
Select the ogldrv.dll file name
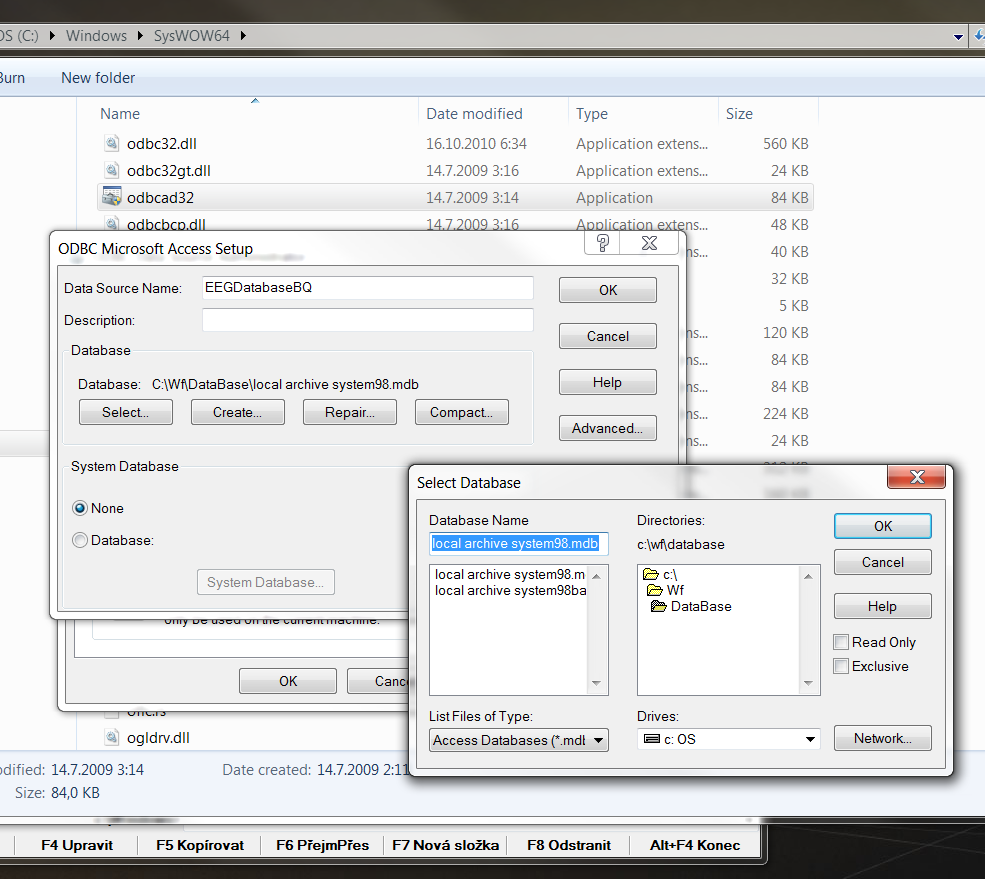coord(158,737)
